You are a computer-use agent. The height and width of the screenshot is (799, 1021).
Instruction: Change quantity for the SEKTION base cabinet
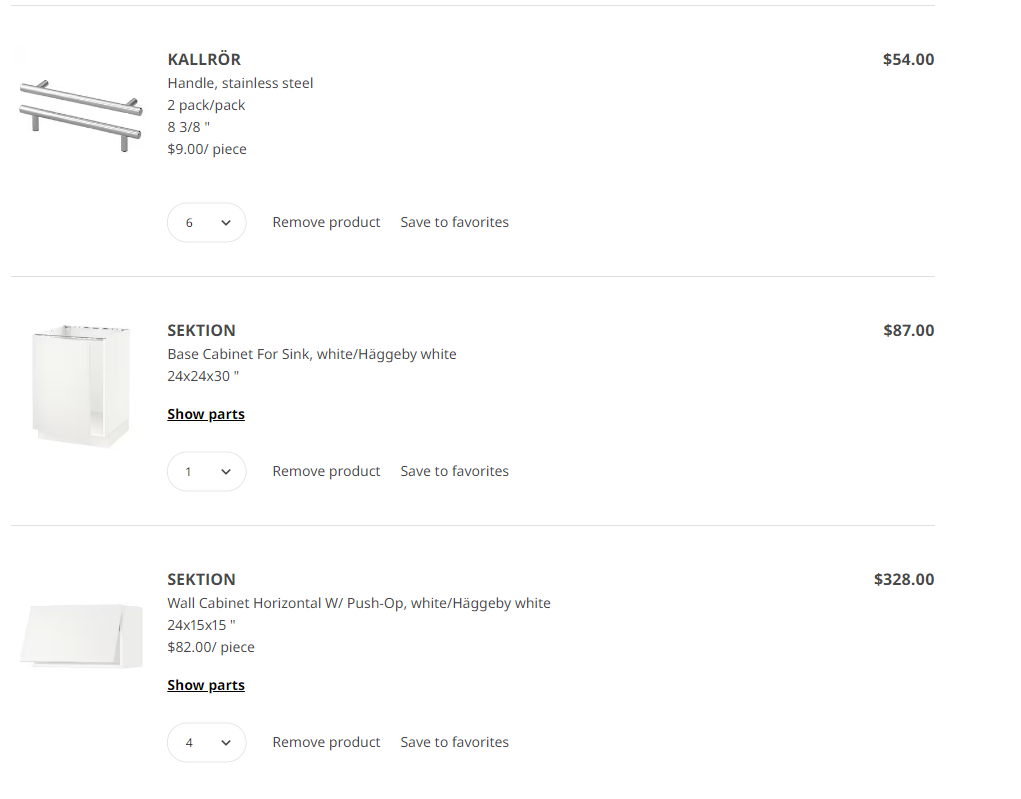click(207, 471)
